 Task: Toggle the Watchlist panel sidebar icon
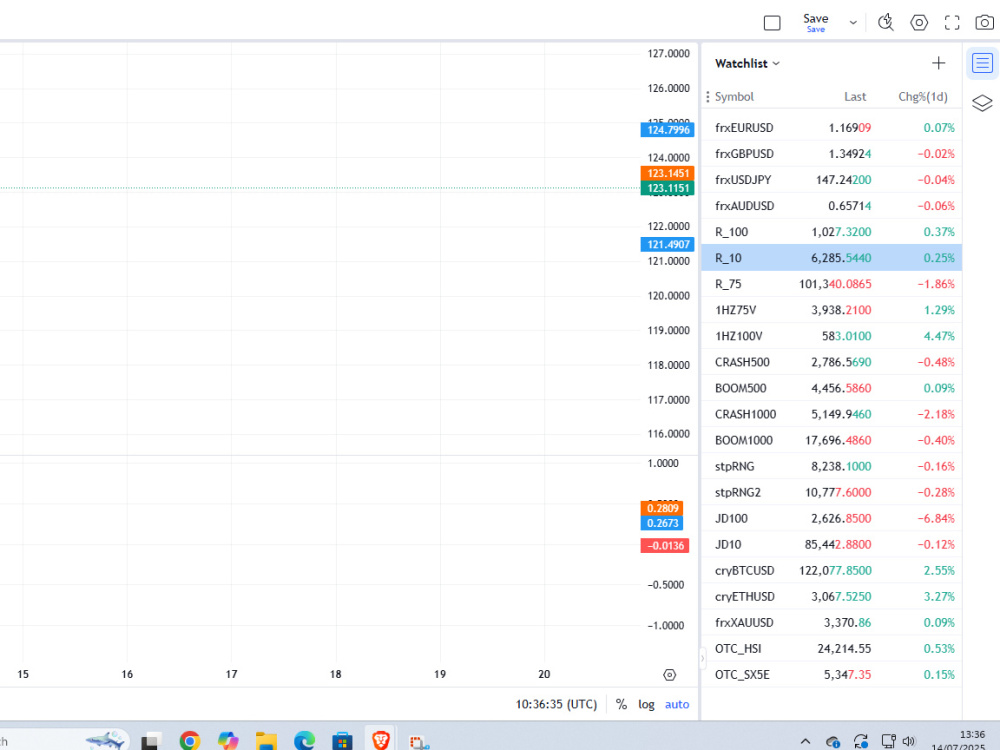tap(982, 63)
